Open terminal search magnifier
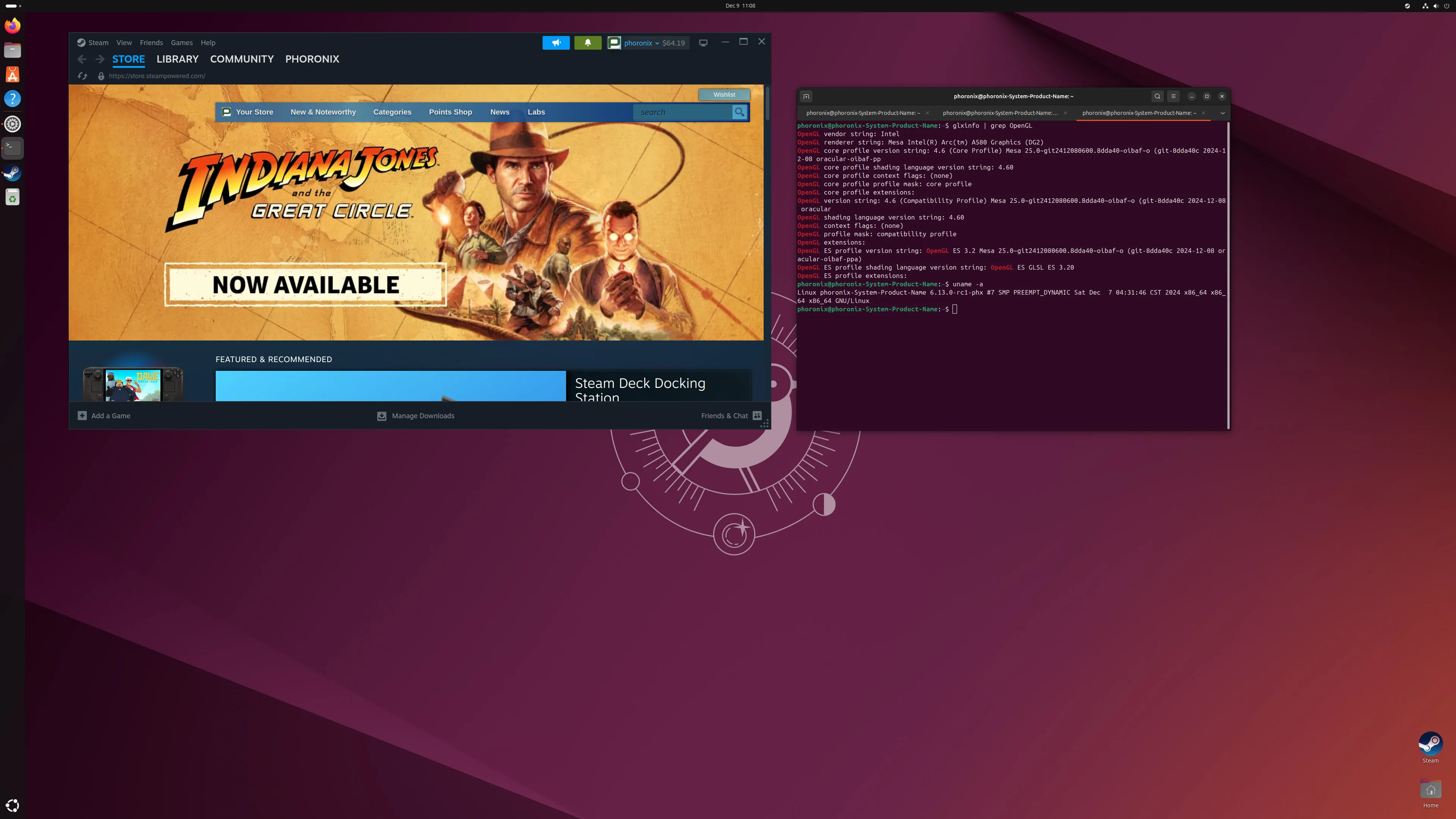The height and width of the screenshot is (819, 1456). click(x=1157, y=96)
